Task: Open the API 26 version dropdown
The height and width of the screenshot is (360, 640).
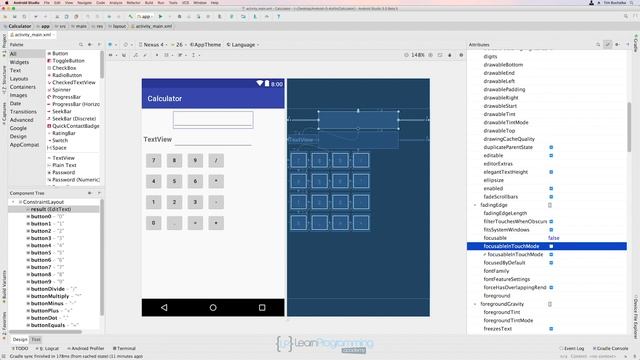Action: (178, 44)
